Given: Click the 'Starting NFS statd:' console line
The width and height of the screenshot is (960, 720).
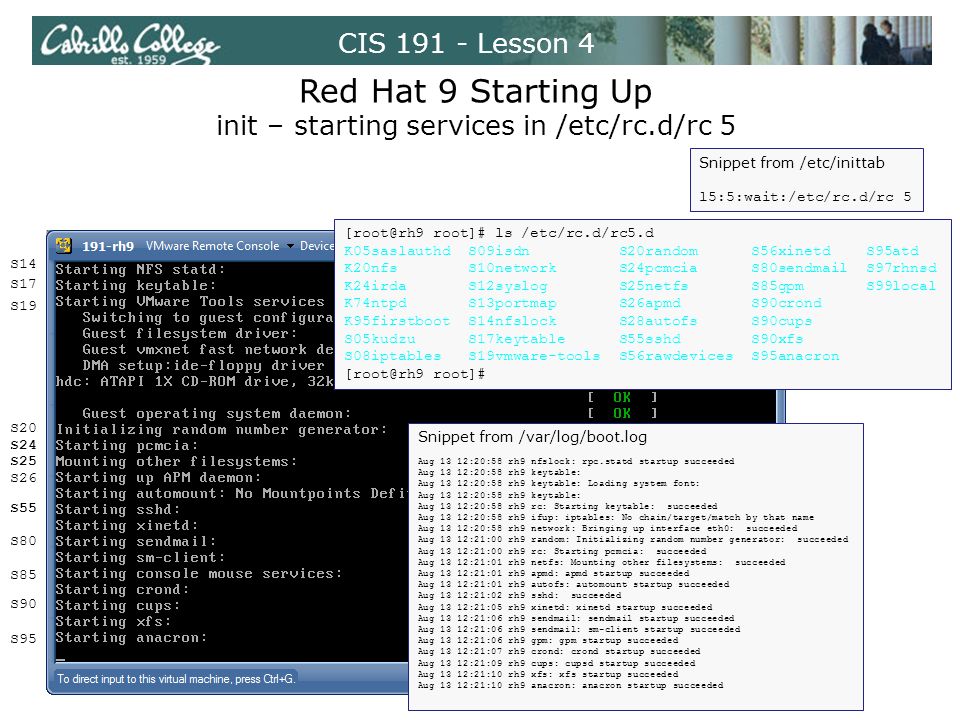Looking at the screenshot, I should (140, 269).
